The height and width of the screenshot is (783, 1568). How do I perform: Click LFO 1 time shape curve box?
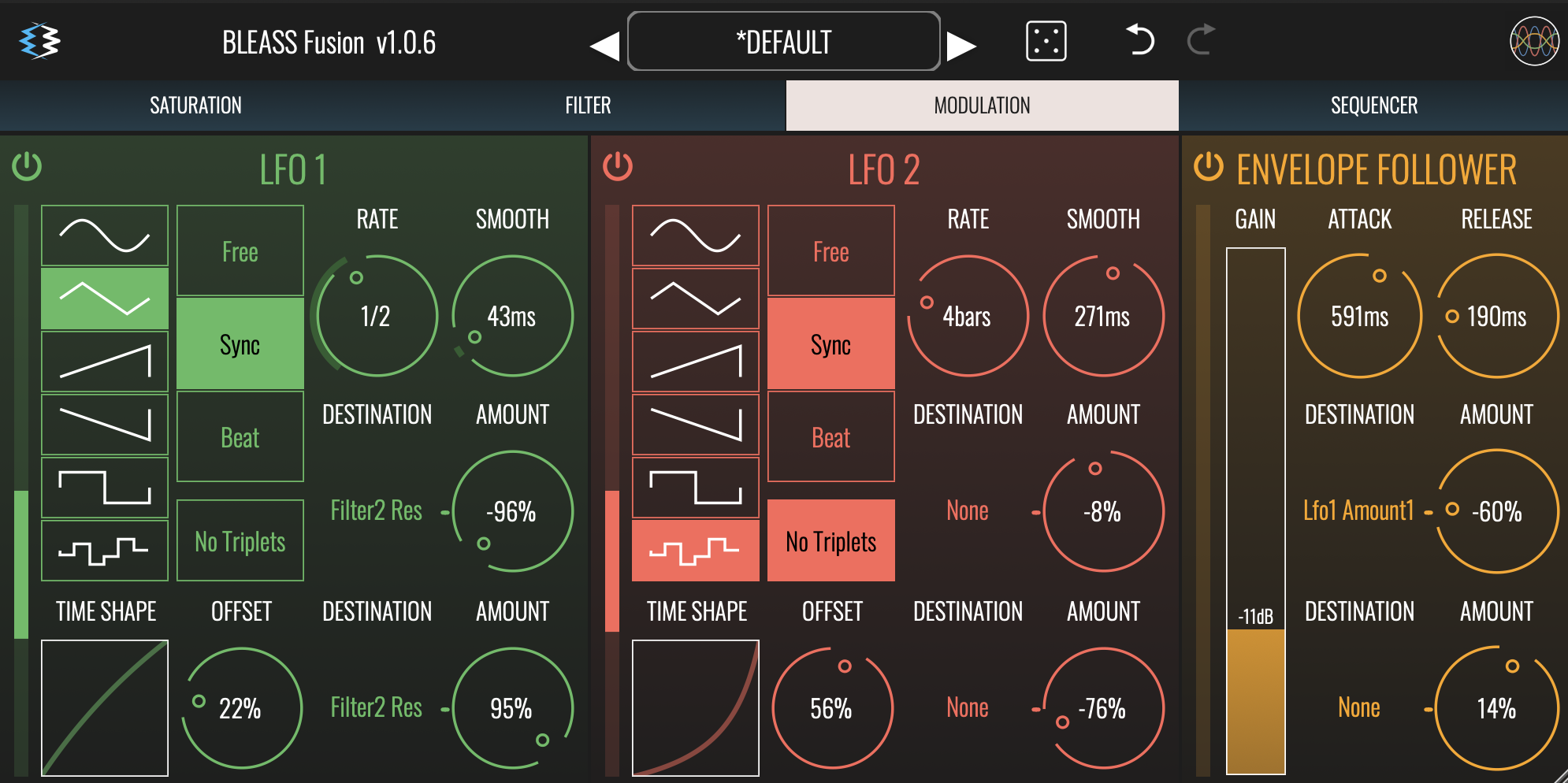[105, 708]
